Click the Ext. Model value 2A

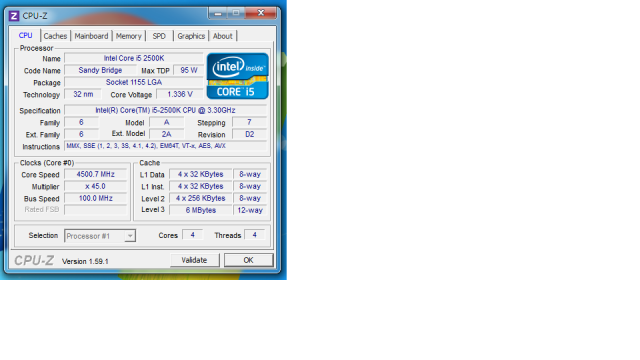pyautogui.click(x=167, y=134)
